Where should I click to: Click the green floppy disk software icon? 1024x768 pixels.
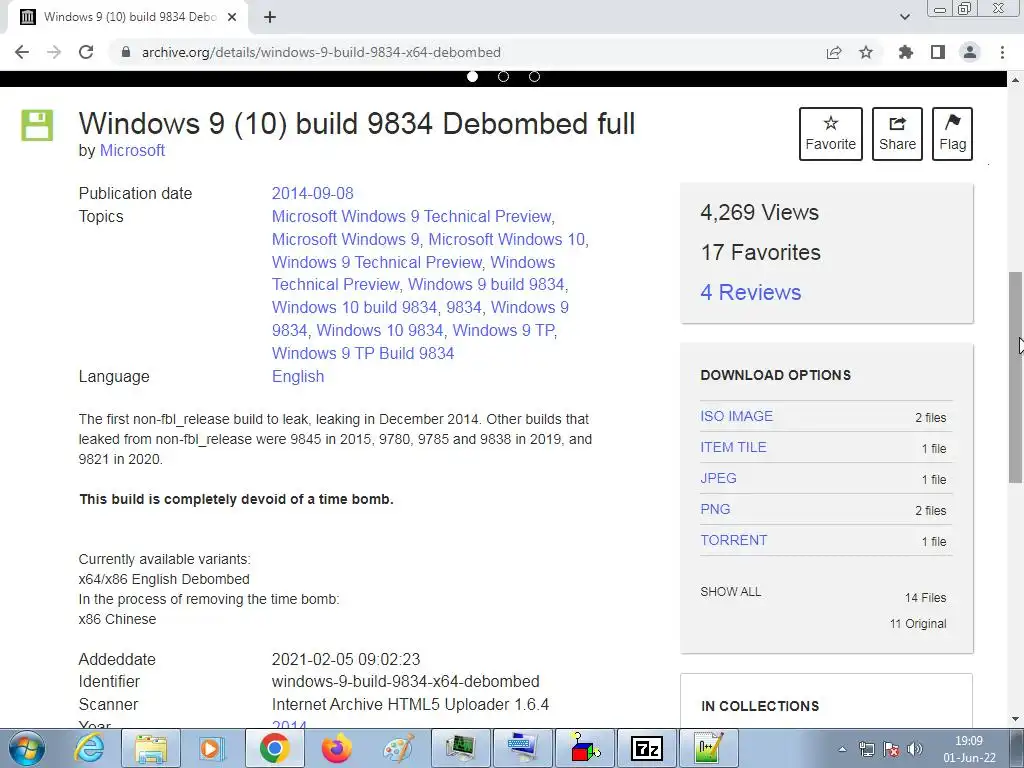tap(37, 125)
